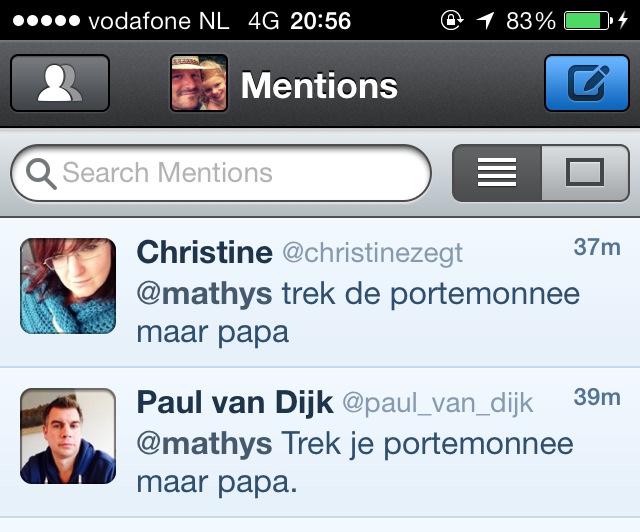Open Christine's profile picture
This screenshot has height=532, width=640.
coord(68,286)
